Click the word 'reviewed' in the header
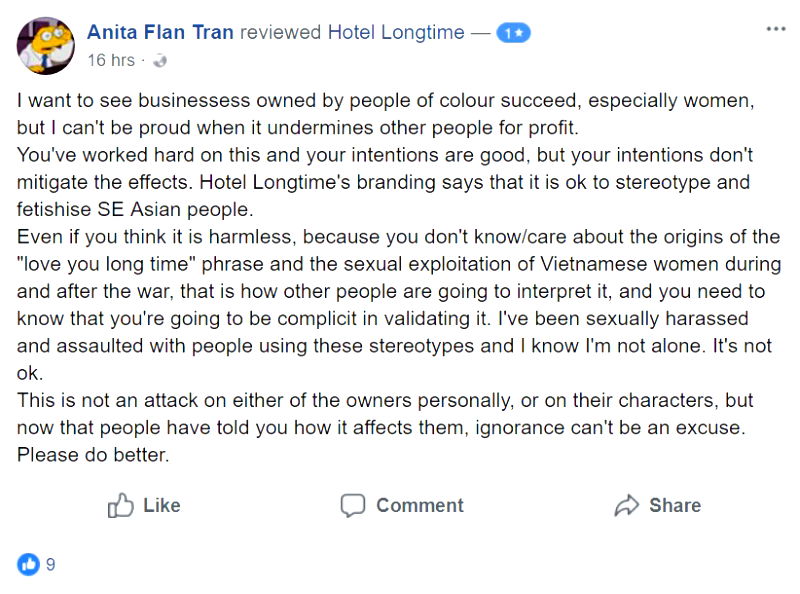Image resolution: width=800 pixels, height=594 pixels. [x=281, y=32]
